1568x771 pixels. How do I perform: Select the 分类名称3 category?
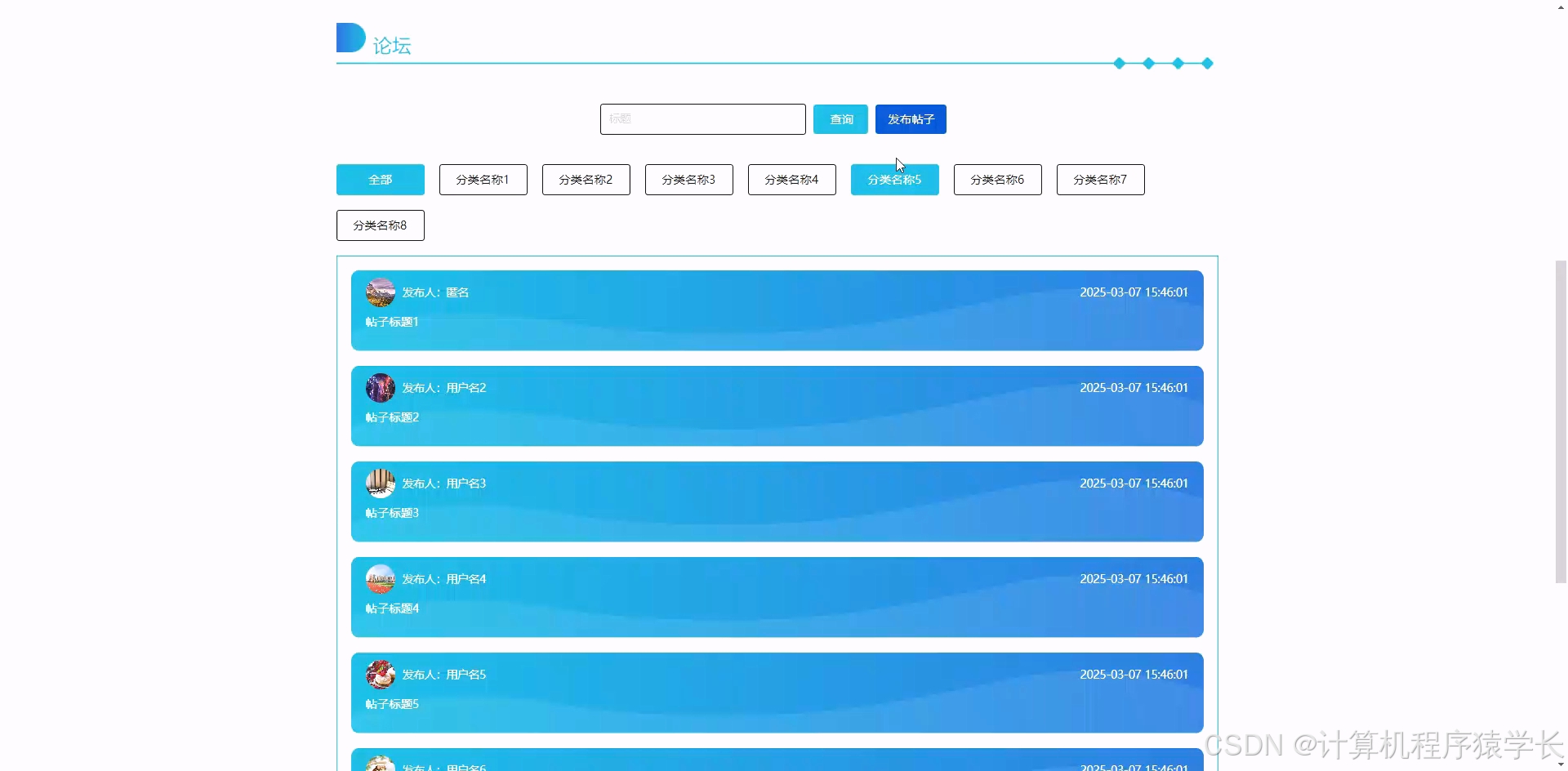coord(689,180)
